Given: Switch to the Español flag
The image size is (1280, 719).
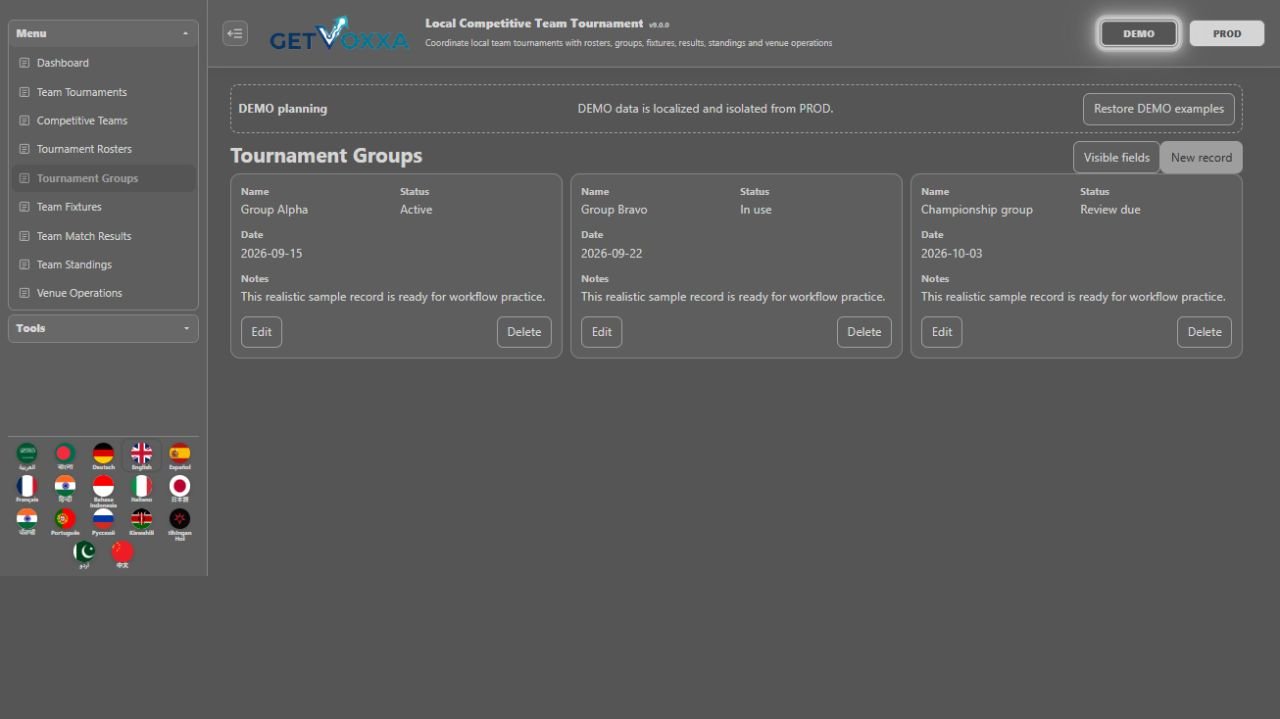Looking at the screenshot, I should coord(180,454).
